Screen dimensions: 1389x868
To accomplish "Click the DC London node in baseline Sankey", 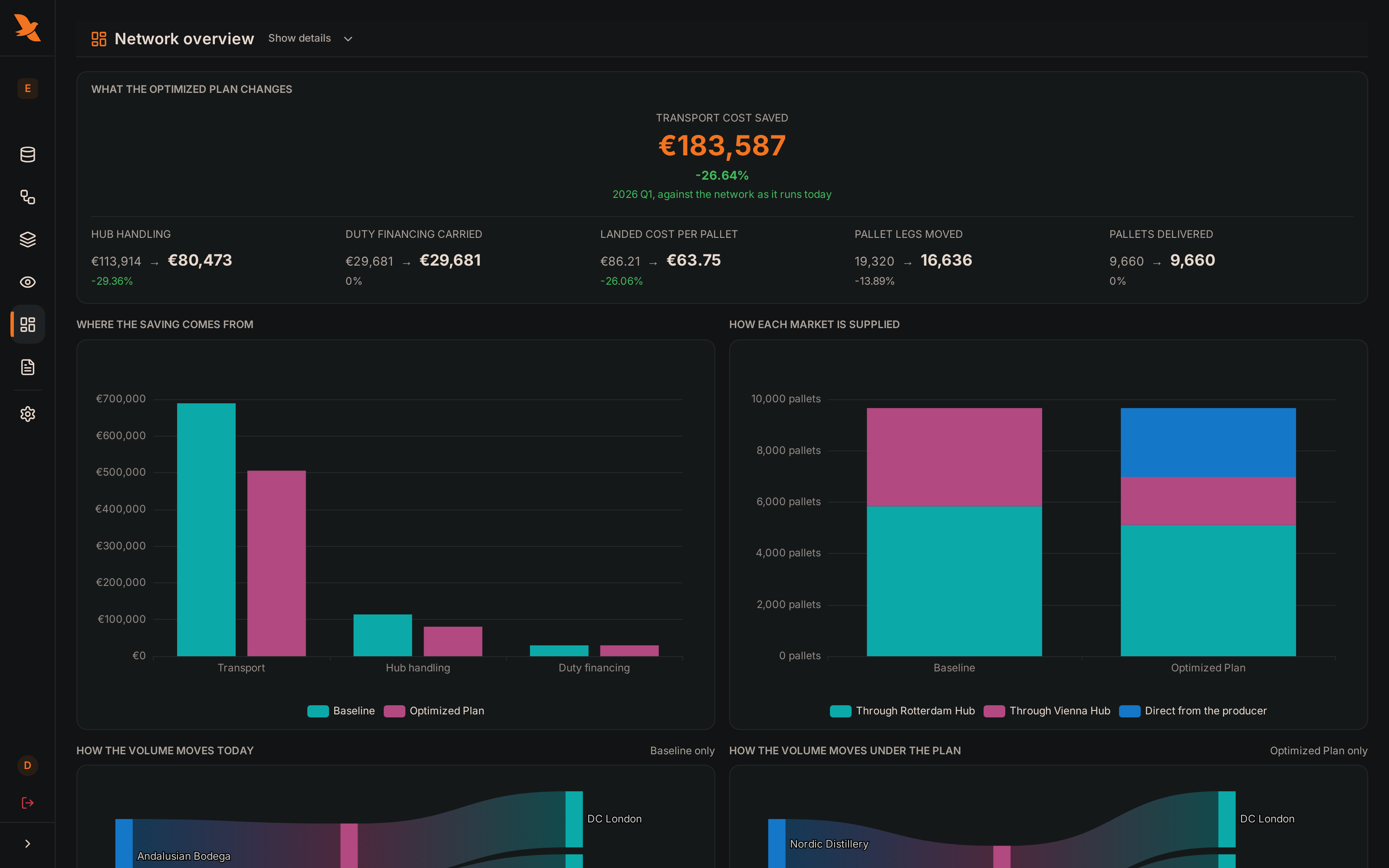I will tap(574, 819).
